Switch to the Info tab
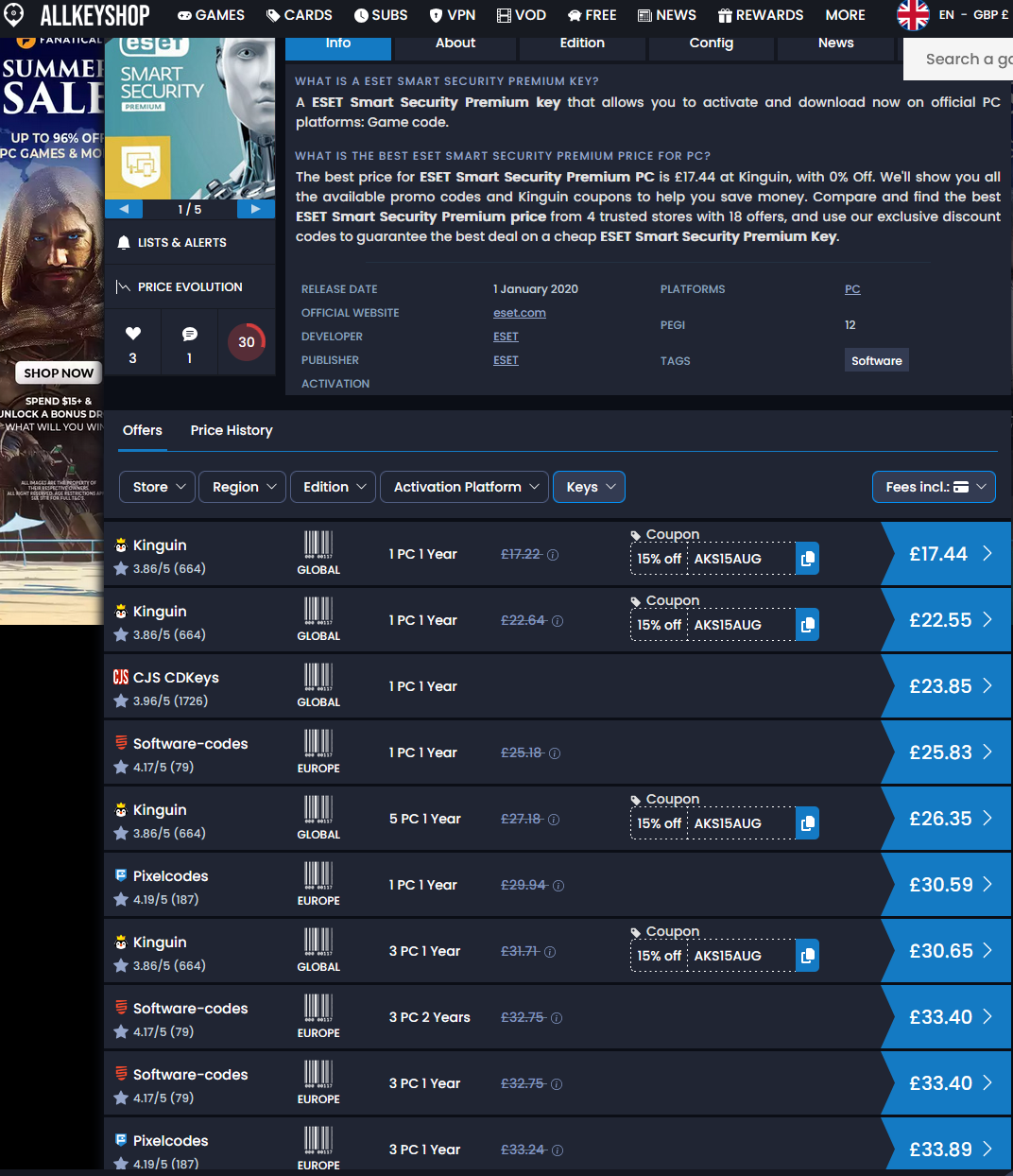Screen dimensions: 1013x1176 tap(338, 45)
